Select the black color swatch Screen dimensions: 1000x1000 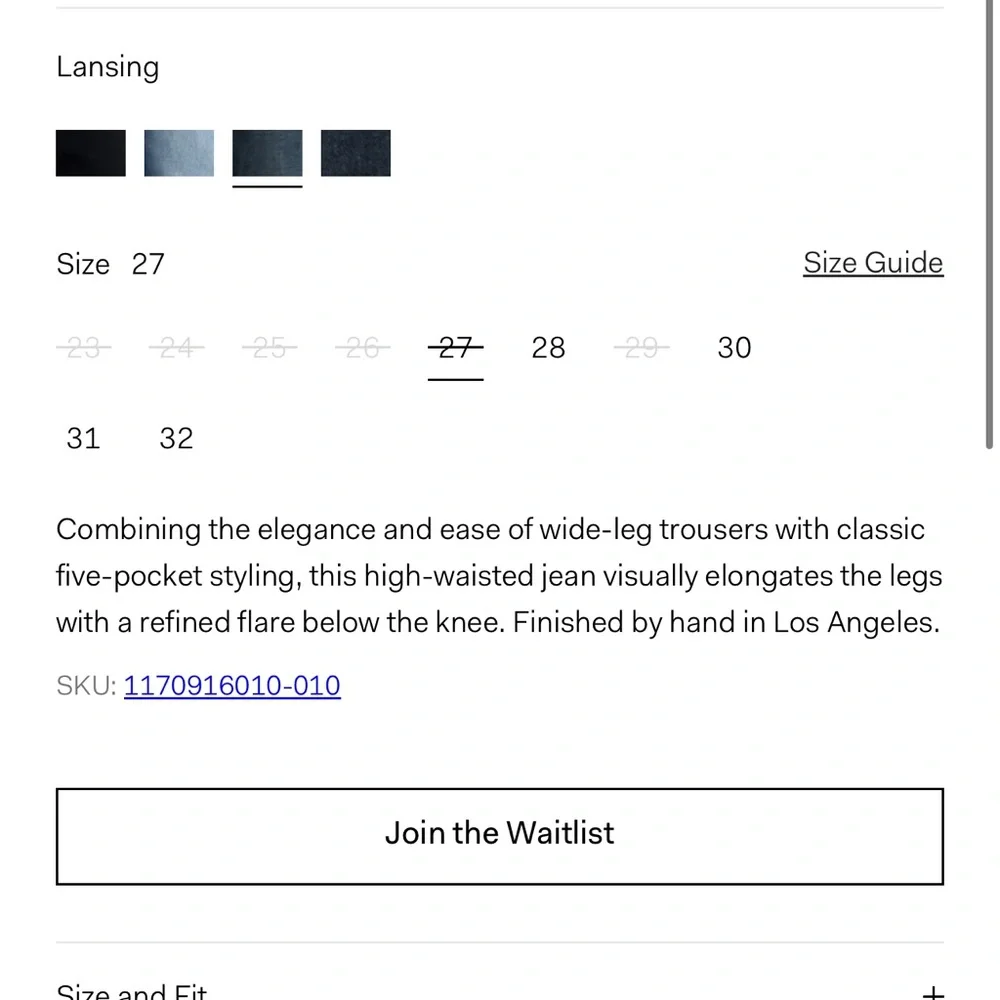click(x=91, y=153)
